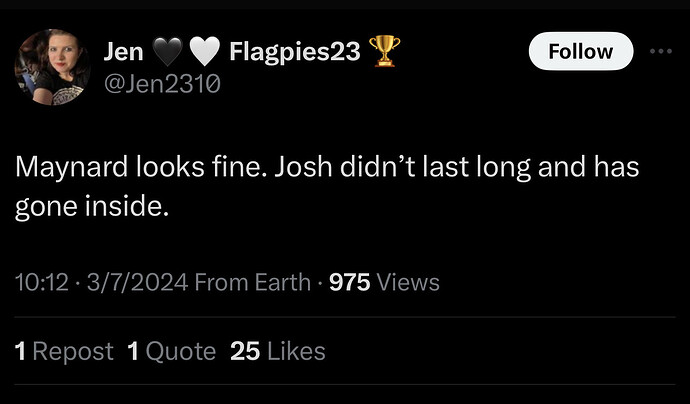The height and width of the screenshot is (404, 690).
Task: Open the 975 Views analytics
Action: coord(384,283)
